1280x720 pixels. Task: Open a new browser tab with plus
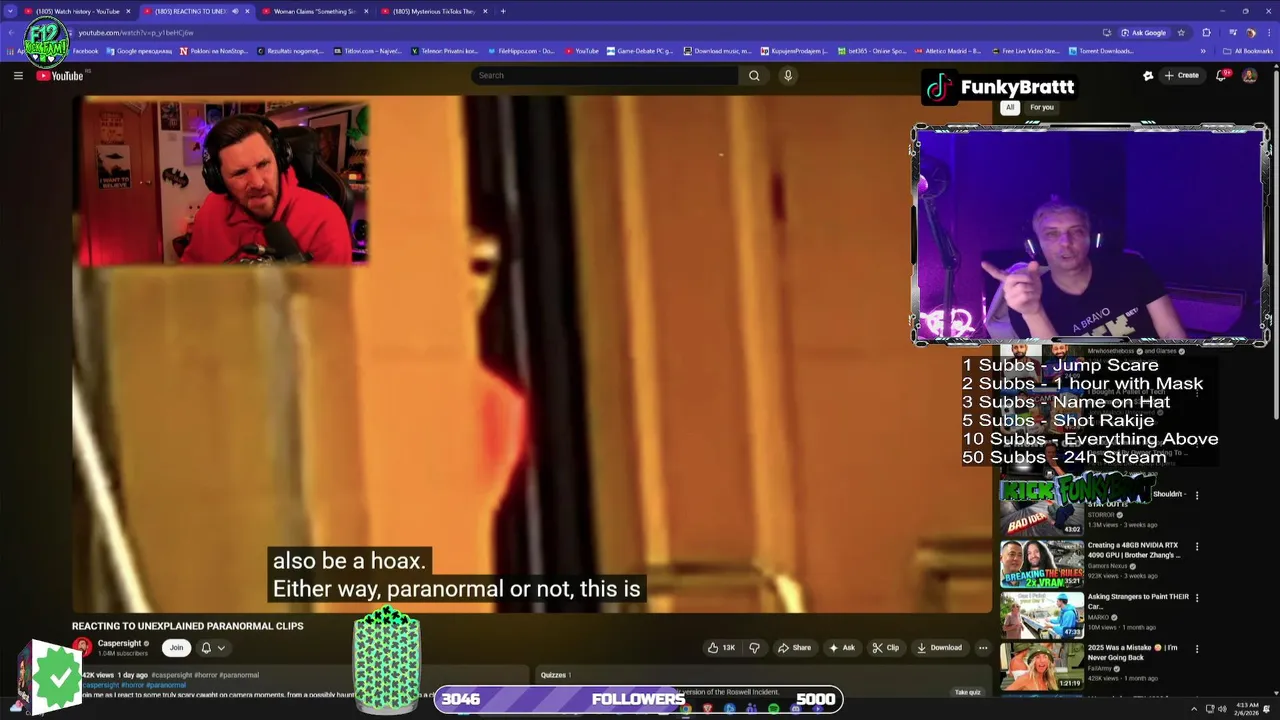click(x=503, y=11)
